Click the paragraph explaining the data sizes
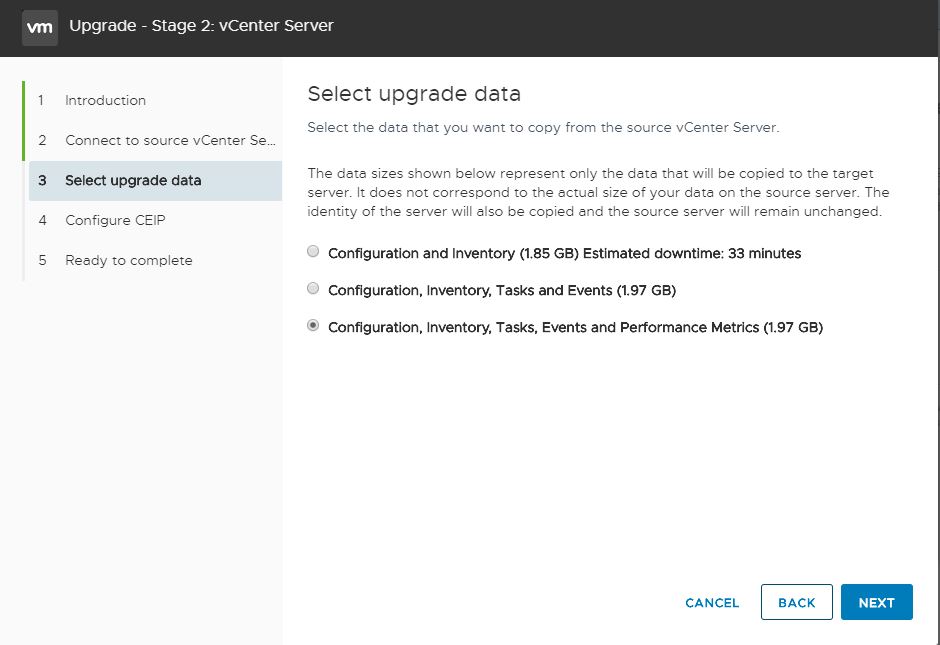 tap(598, 192)
